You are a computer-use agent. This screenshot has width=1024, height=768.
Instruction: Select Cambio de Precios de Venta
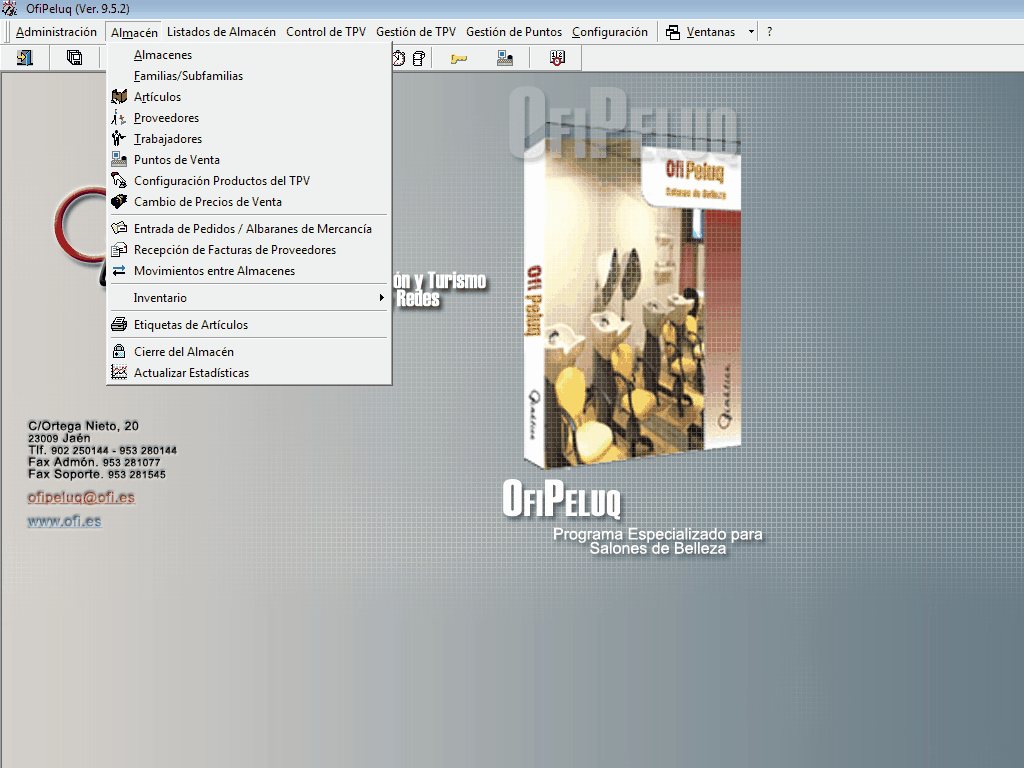pyautogui.click(x=249, y=201)
